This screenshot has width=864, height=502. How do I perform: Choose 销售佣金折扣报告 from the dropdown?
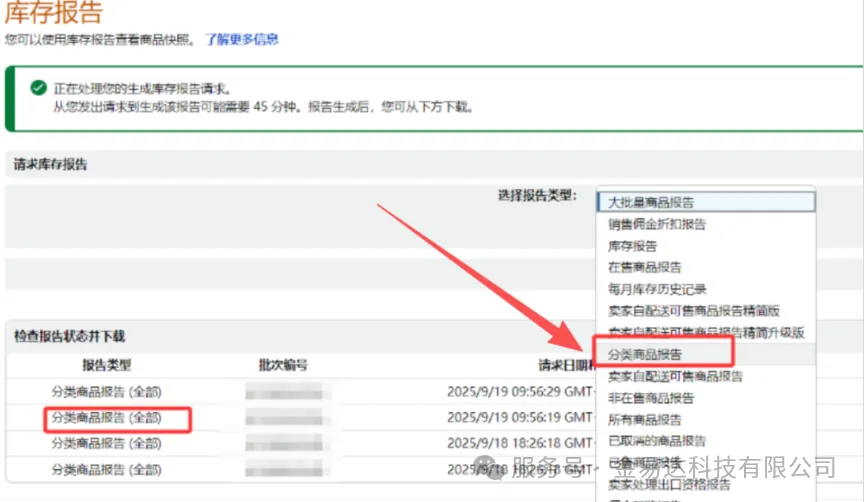tap(656, 224)
